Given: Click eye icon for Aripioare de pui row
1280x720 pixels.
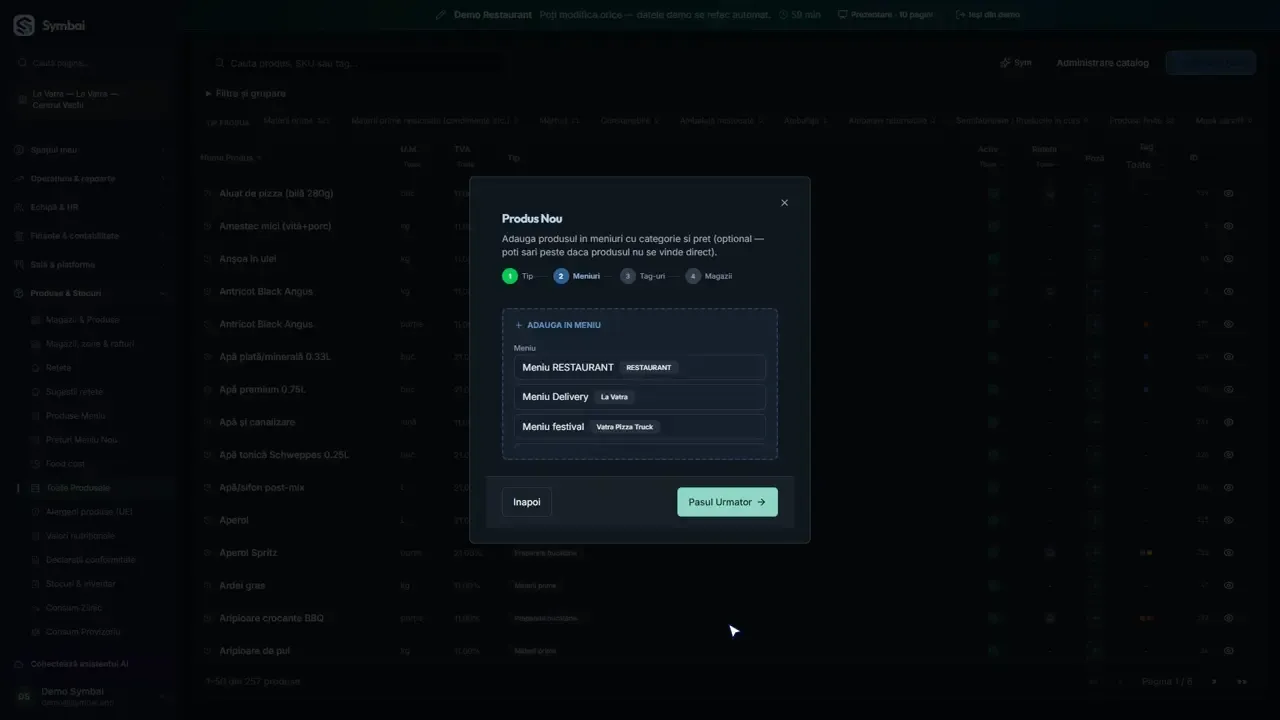Looking at the screenshot, I should [1228, 651].
